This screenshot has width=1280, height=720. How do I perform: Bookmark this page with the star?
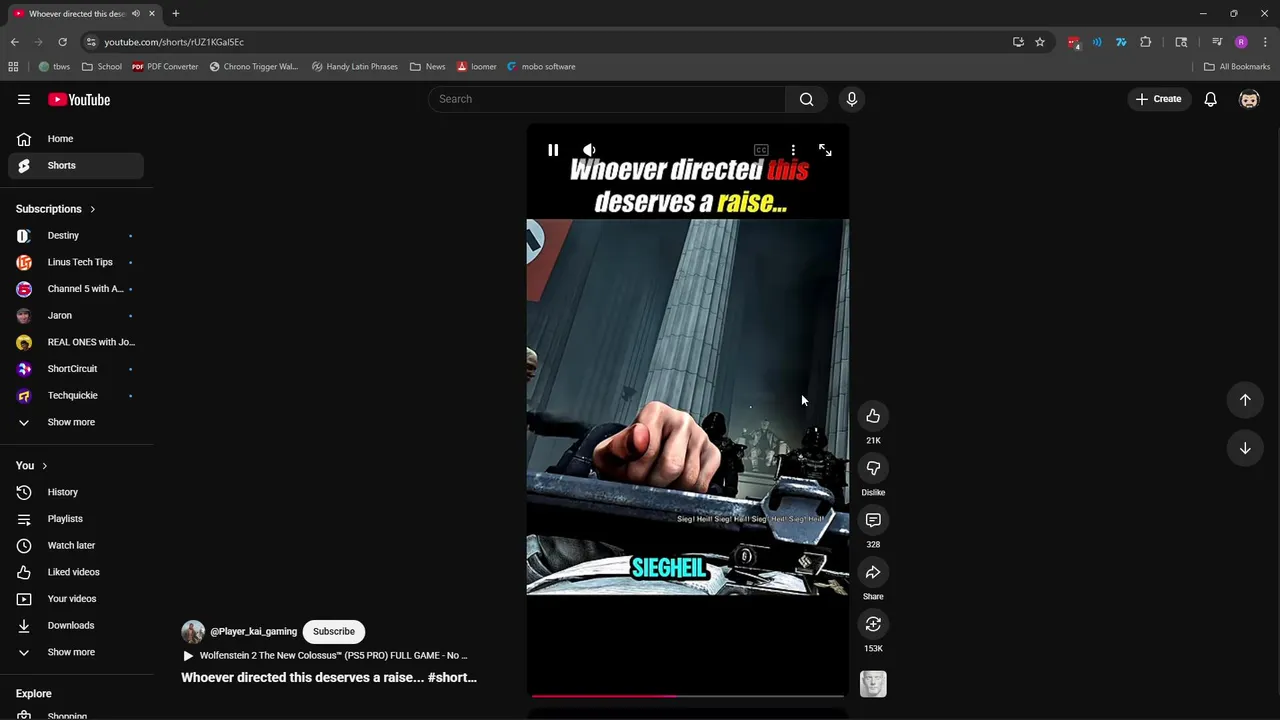point(1040,42)
